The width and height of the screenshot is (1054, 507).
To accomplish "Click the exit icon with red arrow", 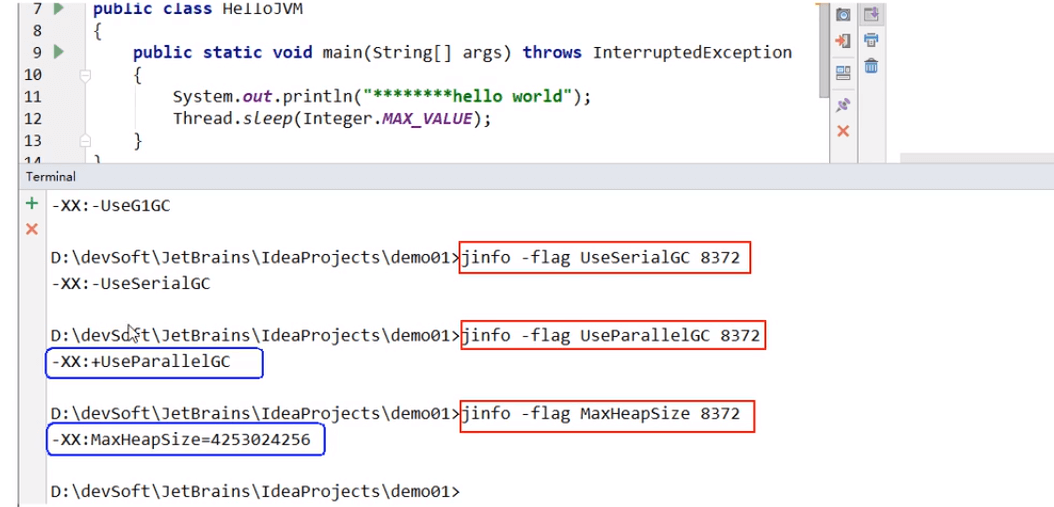I will tap(843, 41).
